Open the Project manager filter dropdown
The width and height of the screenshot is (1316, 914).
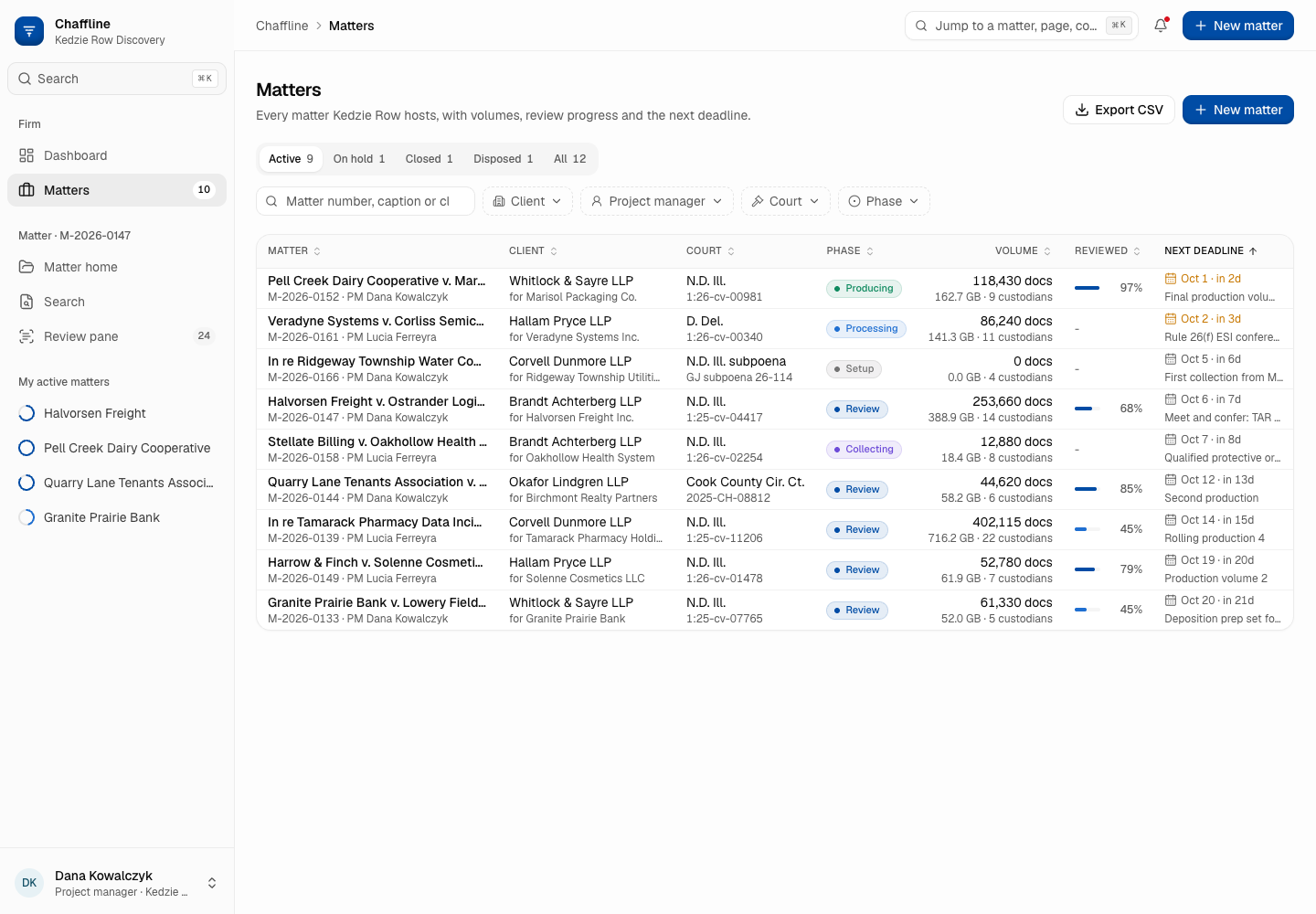pyautogui.click(x=657, y=201)
